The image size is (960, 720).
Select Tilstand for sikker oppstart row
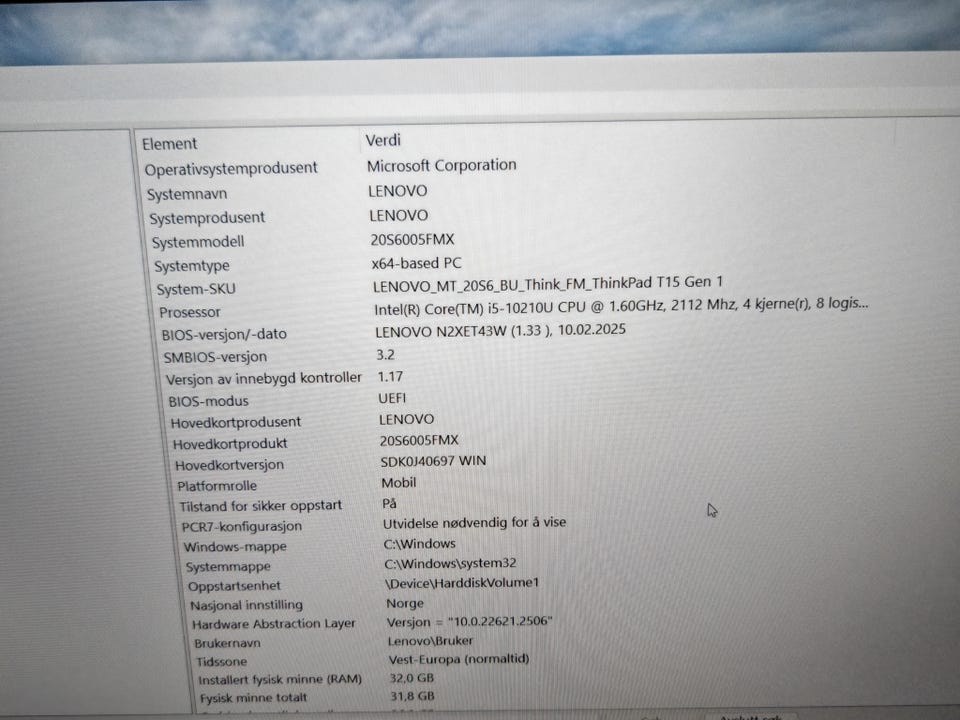(260, 506)
